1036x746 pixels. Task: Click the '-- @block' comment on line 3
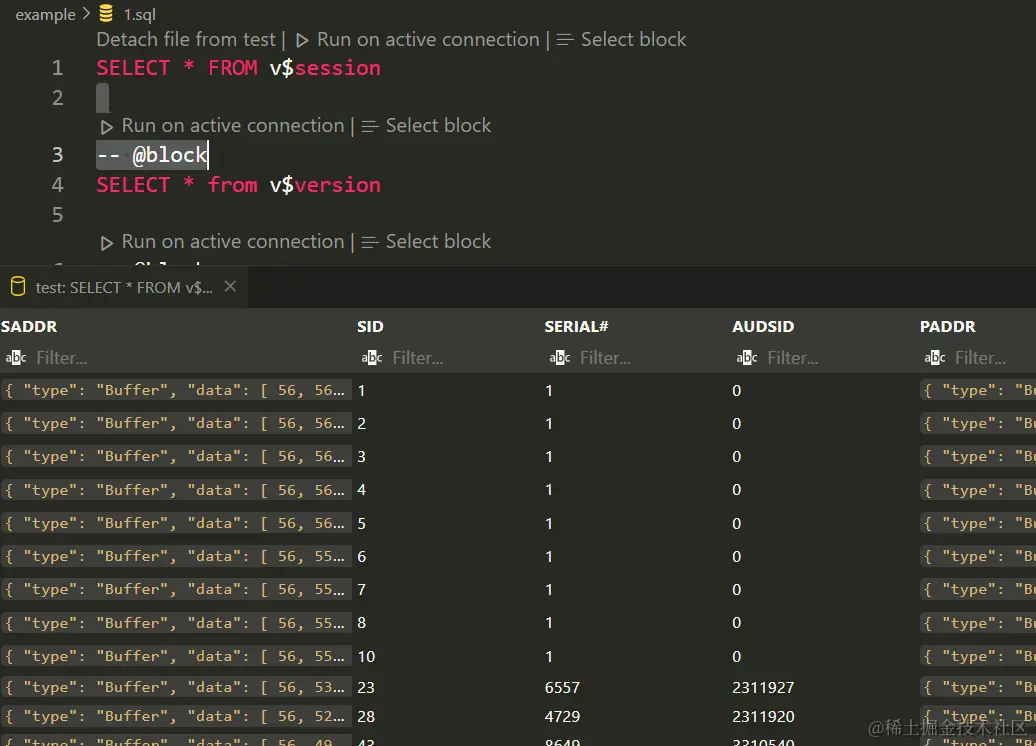pyautogui.click(x=152, y=155)
